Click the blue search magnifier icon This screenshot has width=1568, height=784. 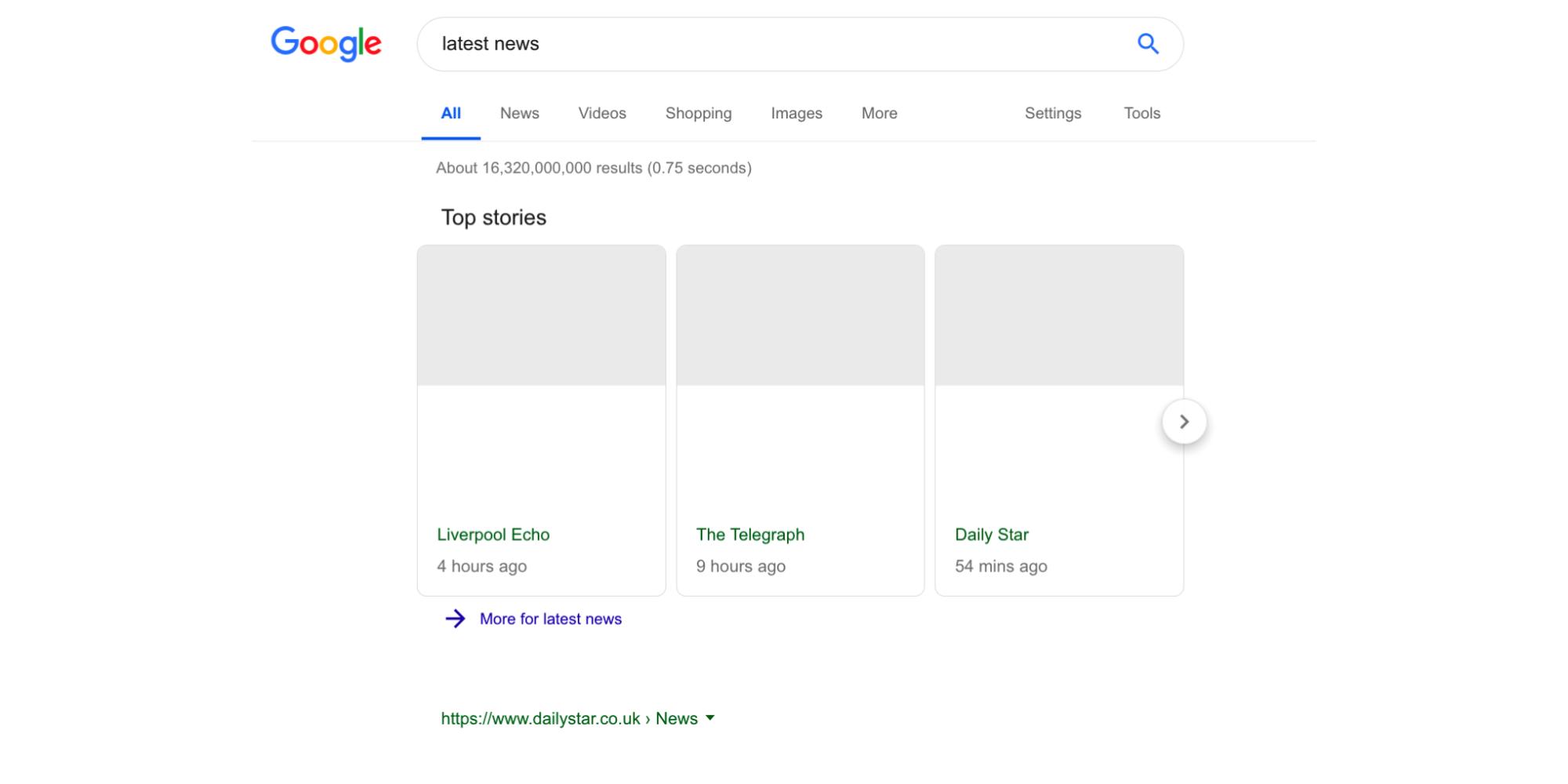click(x=1148, y=44)
